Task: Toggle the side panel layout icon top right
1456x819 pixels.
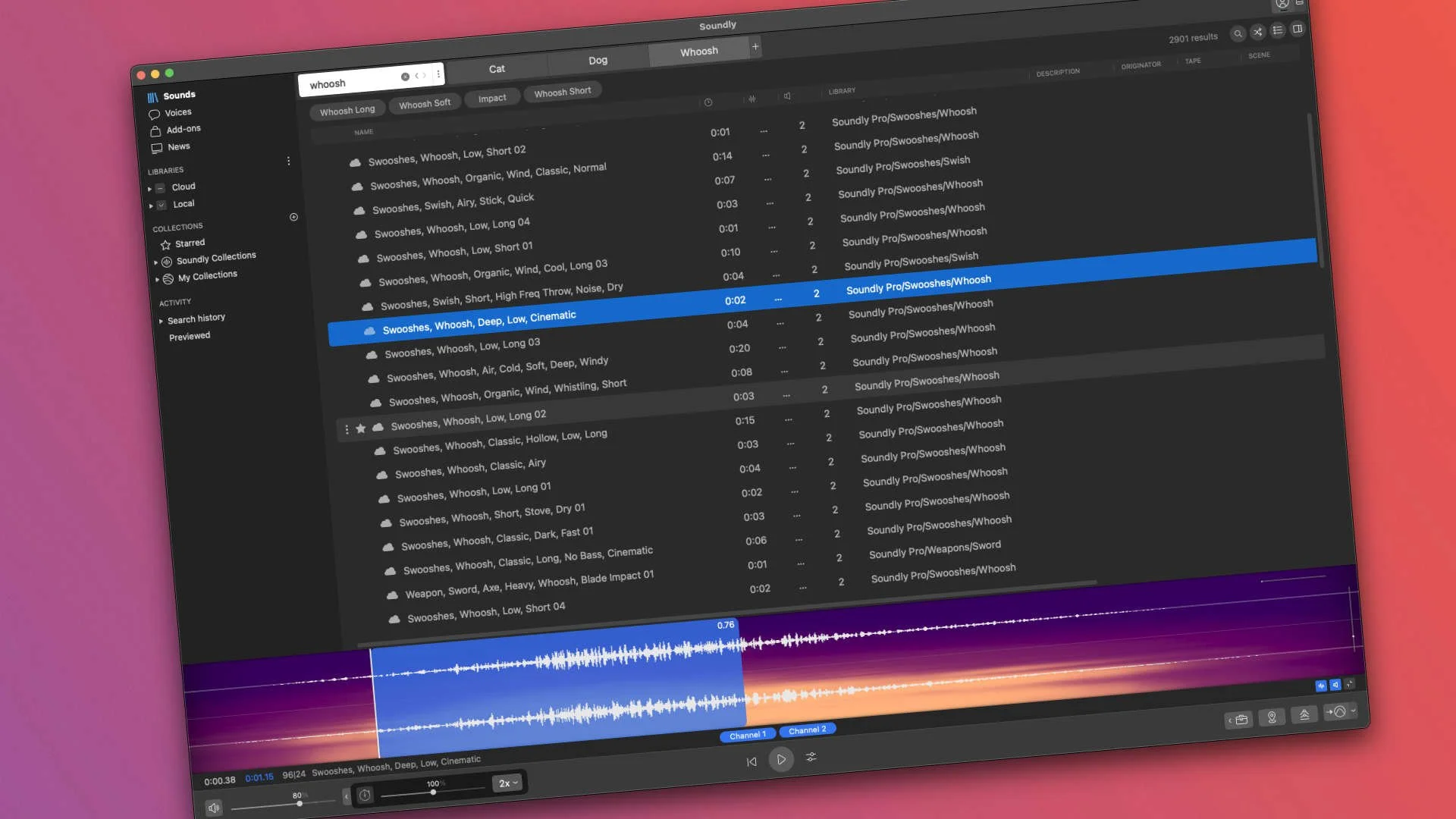Action: [x=1298, y=29]
